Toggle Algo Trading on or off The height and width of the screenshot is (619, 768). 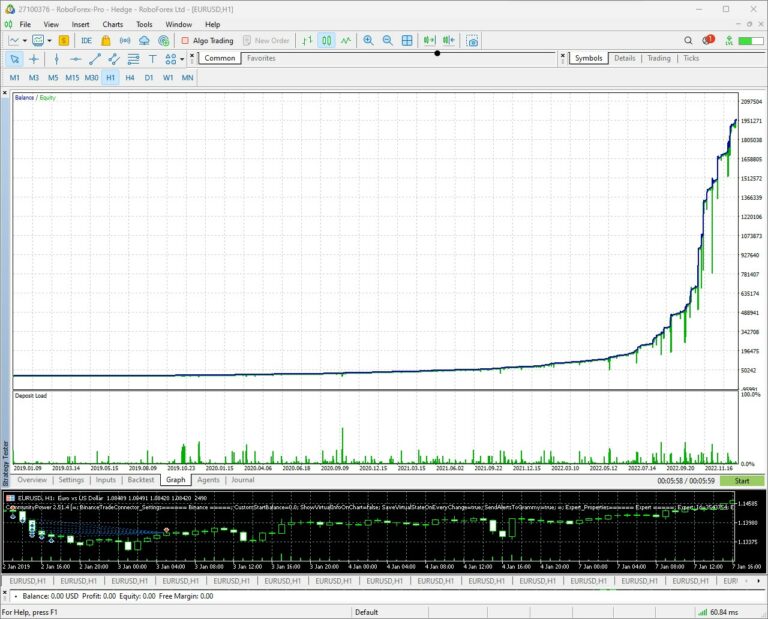point(207,41)
